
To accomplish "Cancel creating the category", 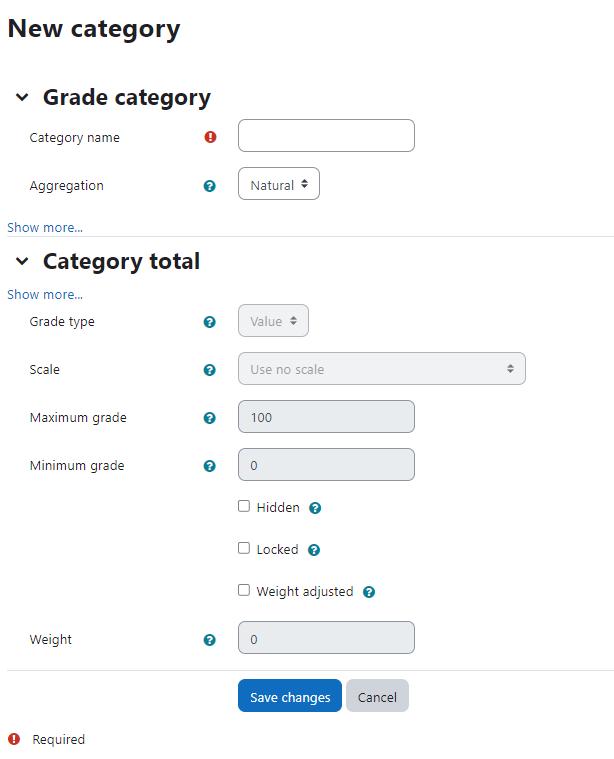I will pos(377,696).
